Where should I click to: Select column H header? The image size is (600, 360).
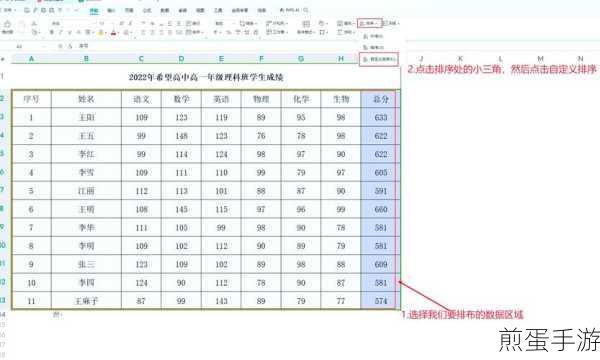click(x=341, y=59)
